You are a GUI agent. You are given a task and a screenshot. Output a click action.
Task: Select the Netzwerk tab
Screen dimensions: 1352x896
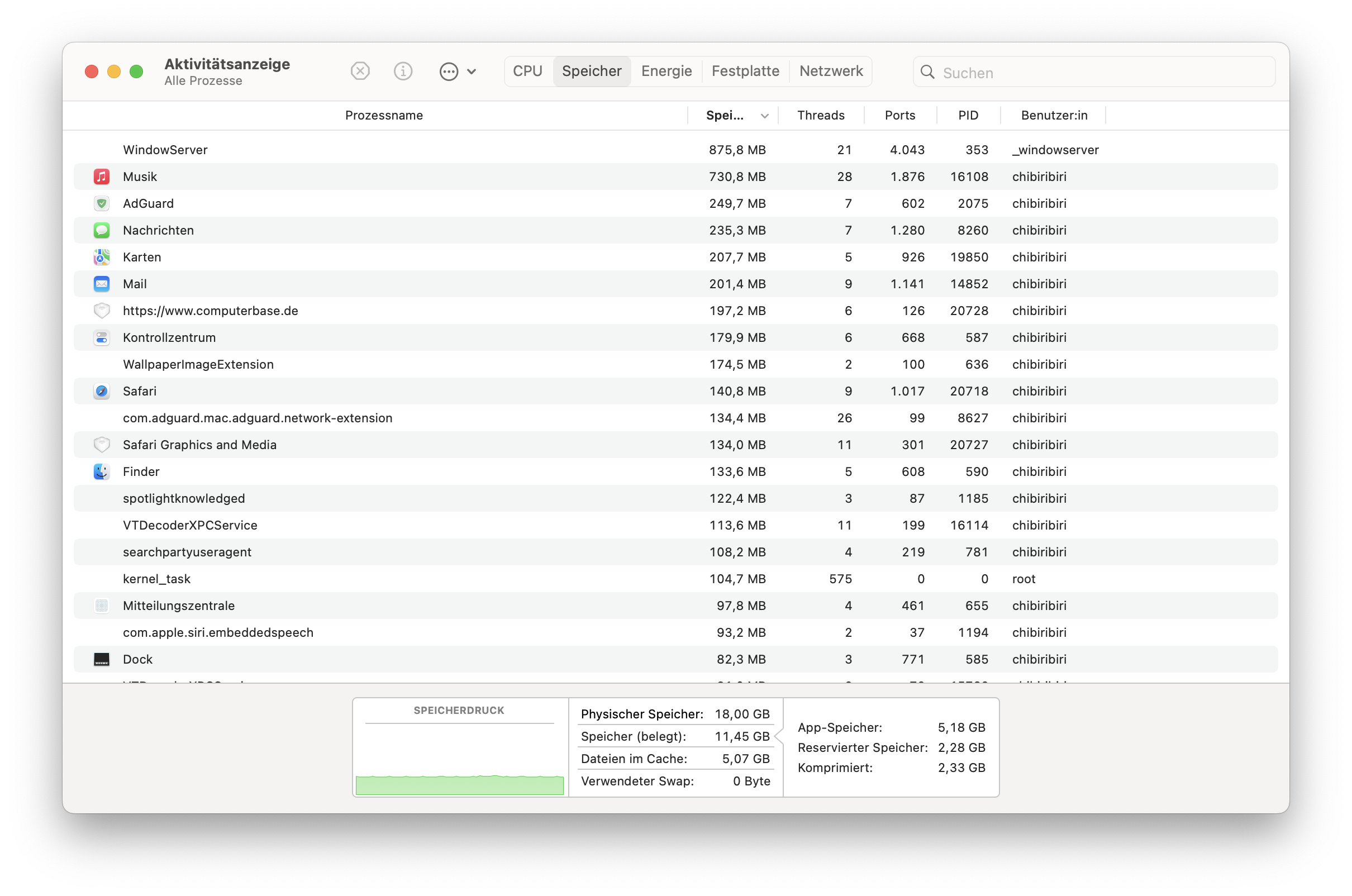pyautogui.click(x=831, y=72)
